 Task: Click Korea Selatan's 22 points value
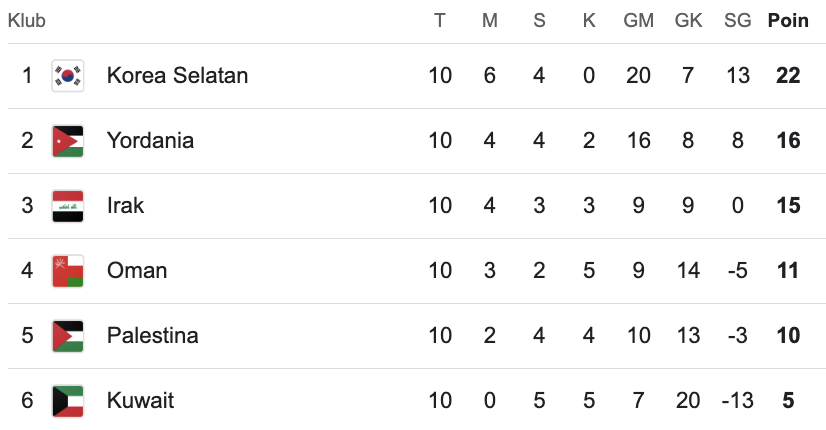[788, 76]
